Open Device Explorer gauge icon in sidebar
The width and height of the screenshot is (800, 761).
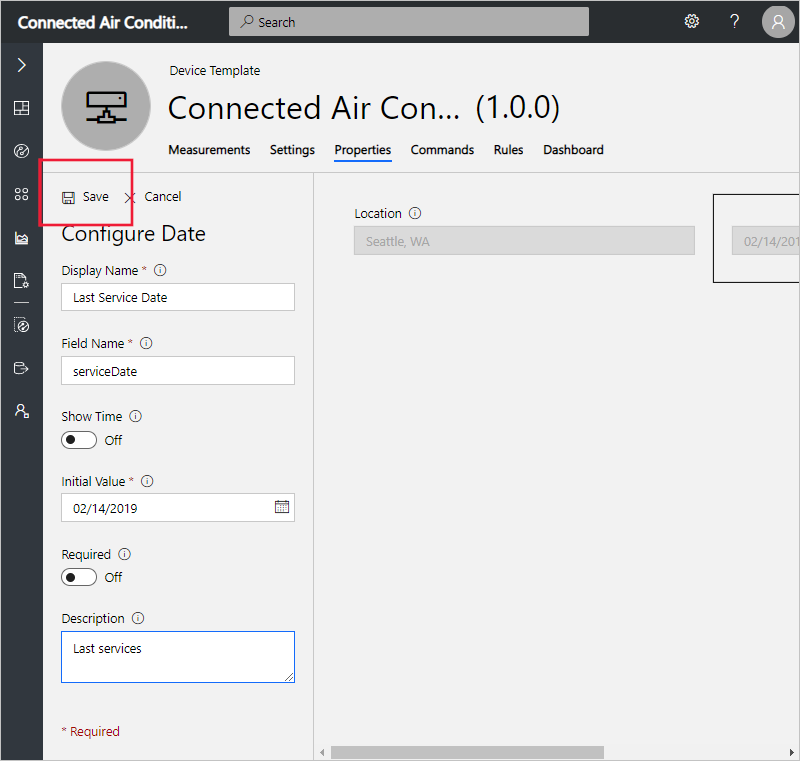click(21, 151)
